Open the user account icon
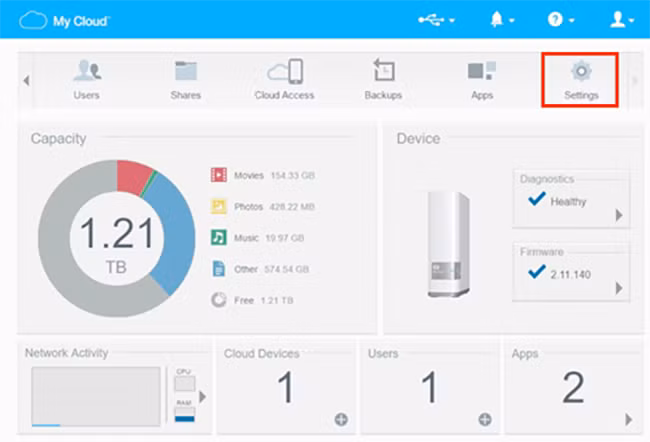This screenshot has width=650, height=442. coord(617,19)
